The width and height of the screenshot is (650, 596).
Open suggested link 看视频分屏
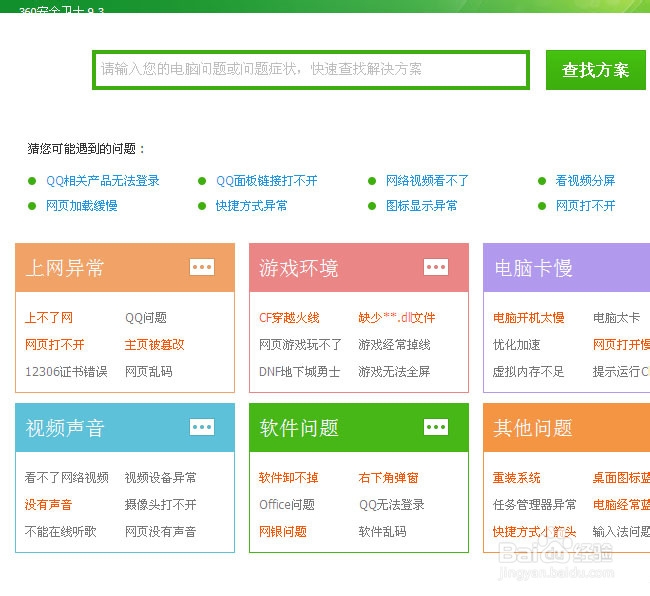[x=585, y=181]
